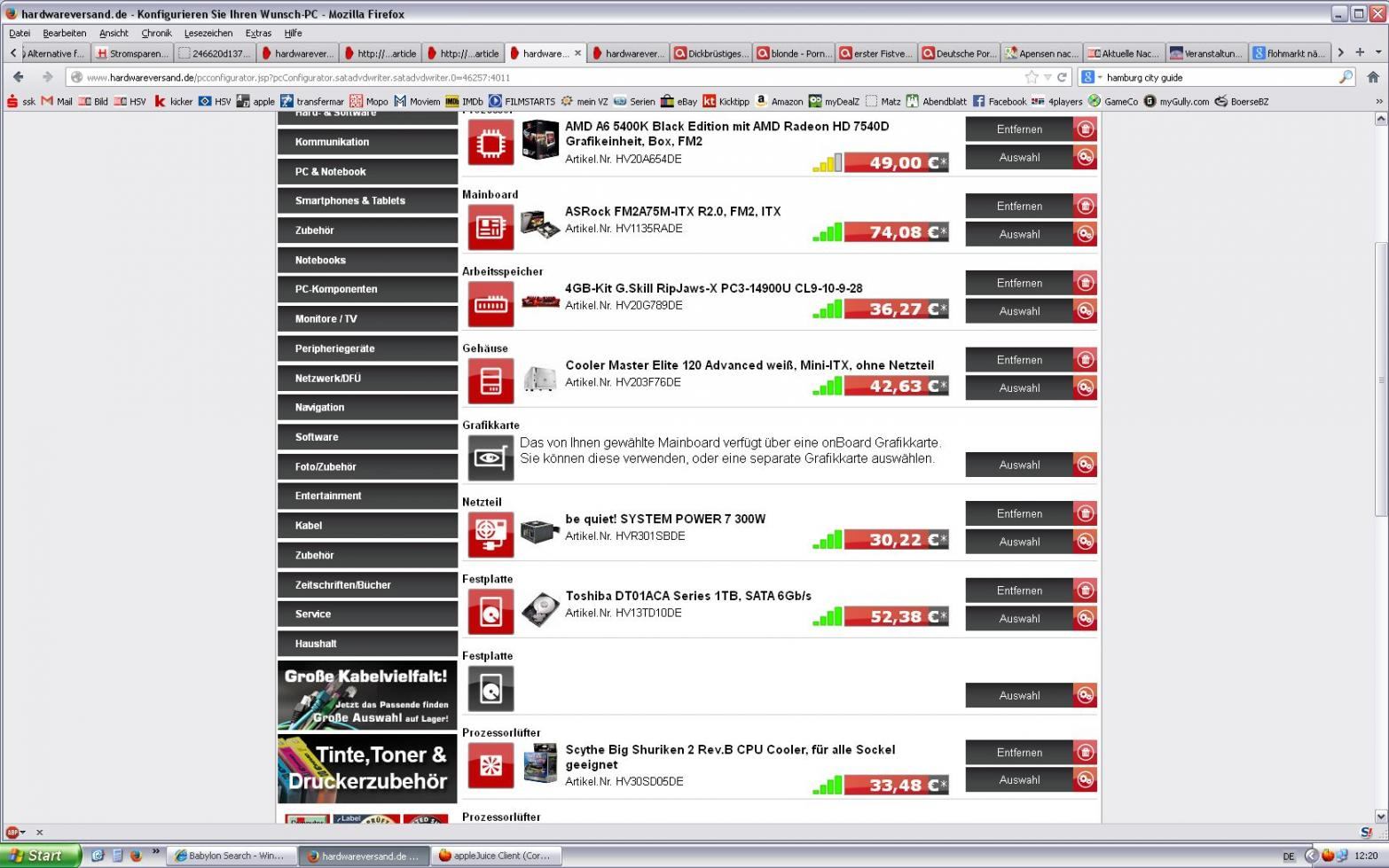Go back with browser back arrow
The width and height of the screenshot is (1389, 868).
[19, 77]
